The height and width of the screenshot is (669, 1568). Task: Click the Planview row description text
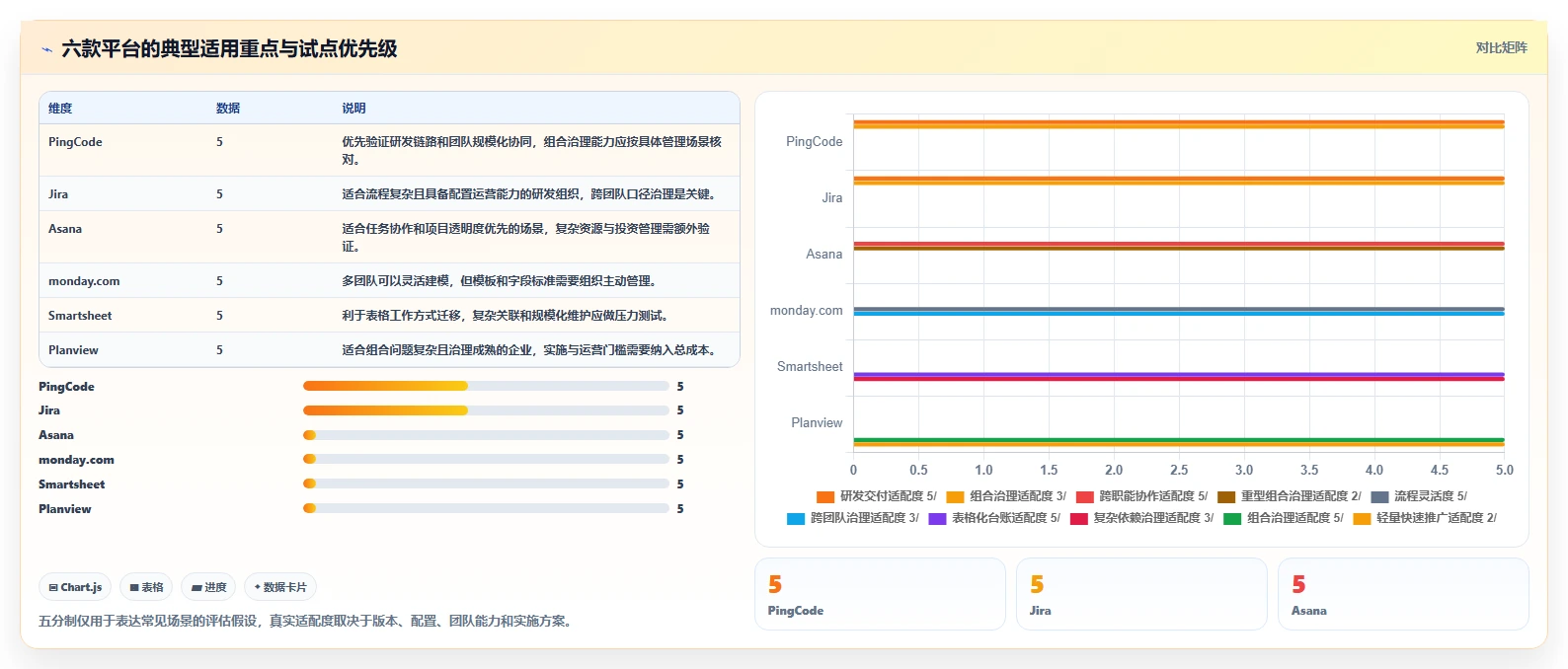[528, 350]
